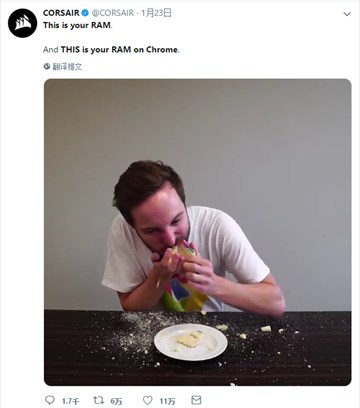Click the white plate in the video
This screenshot has height=408, width=360.
(x=191, y=342)
